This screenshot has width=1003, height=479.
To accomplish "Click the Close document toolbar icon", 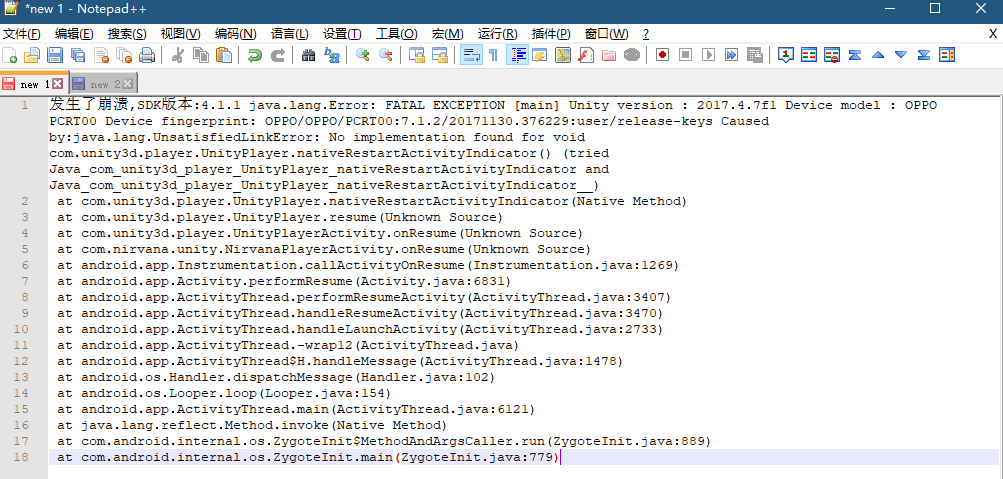I will click(x=101, y=56).
